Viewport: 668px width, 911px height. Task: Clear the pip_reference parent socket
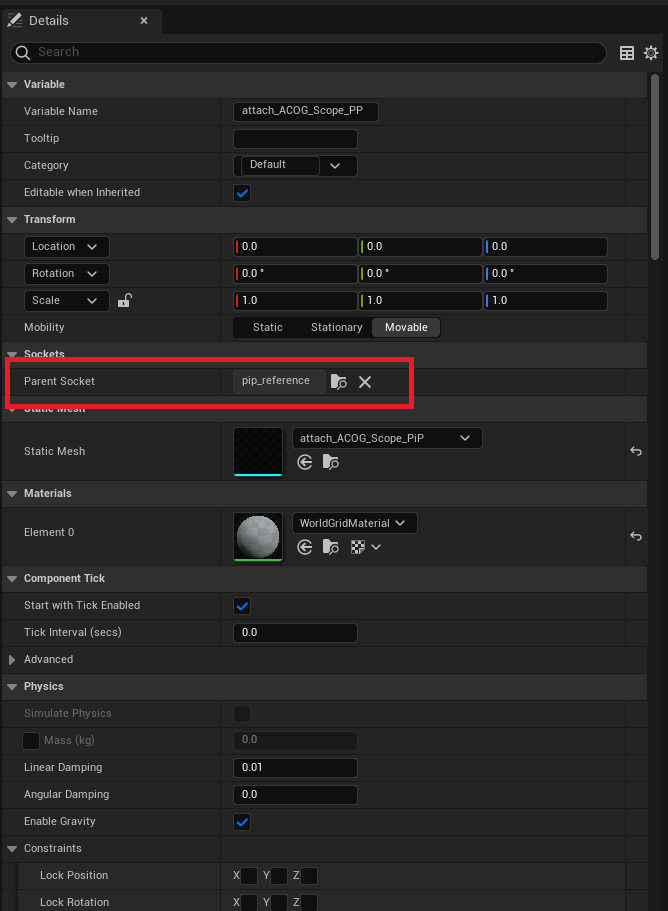(365, 382)
